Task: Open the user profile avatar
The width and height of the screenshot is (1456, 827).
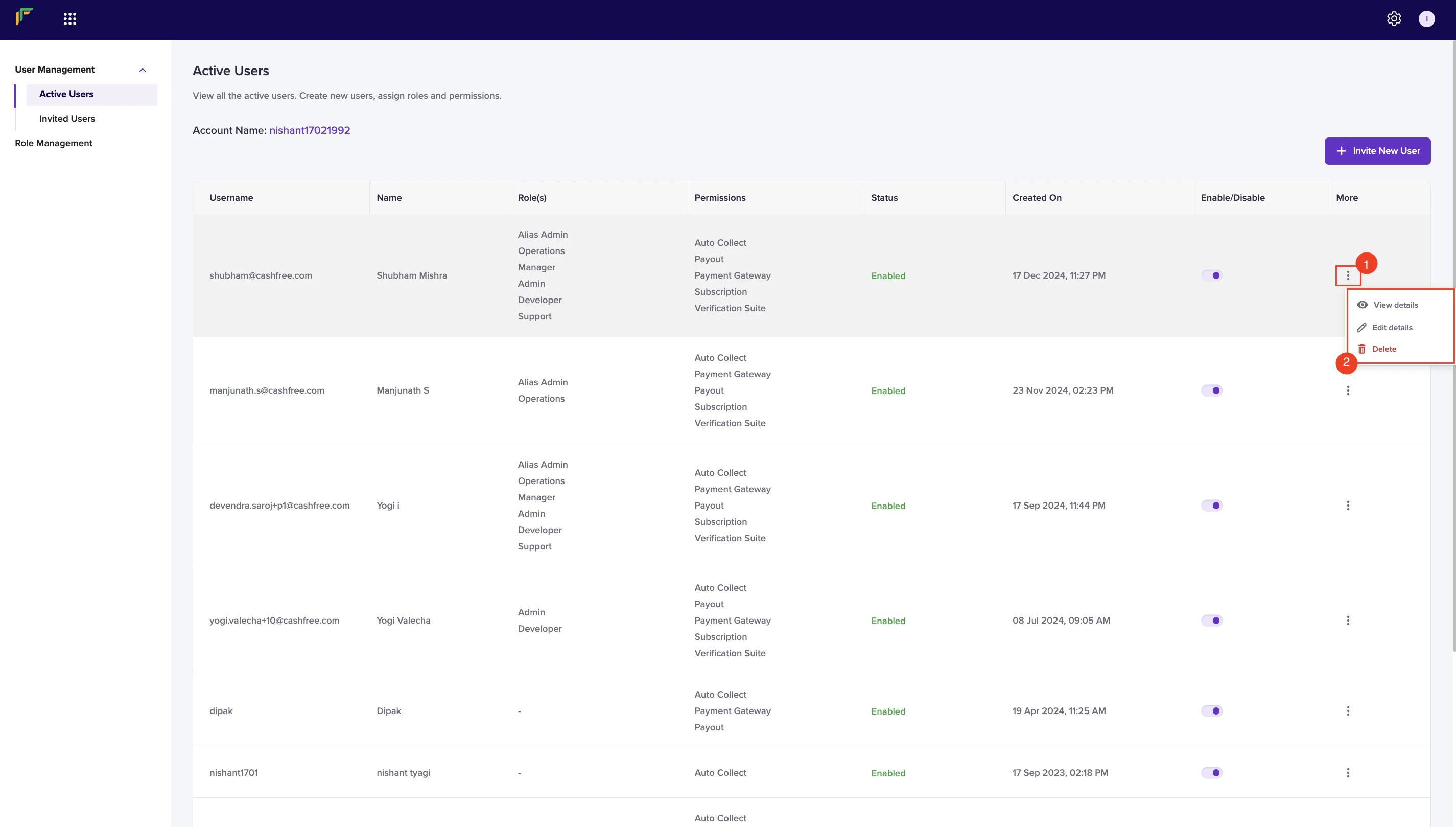Action: (x=1426, y=19)
